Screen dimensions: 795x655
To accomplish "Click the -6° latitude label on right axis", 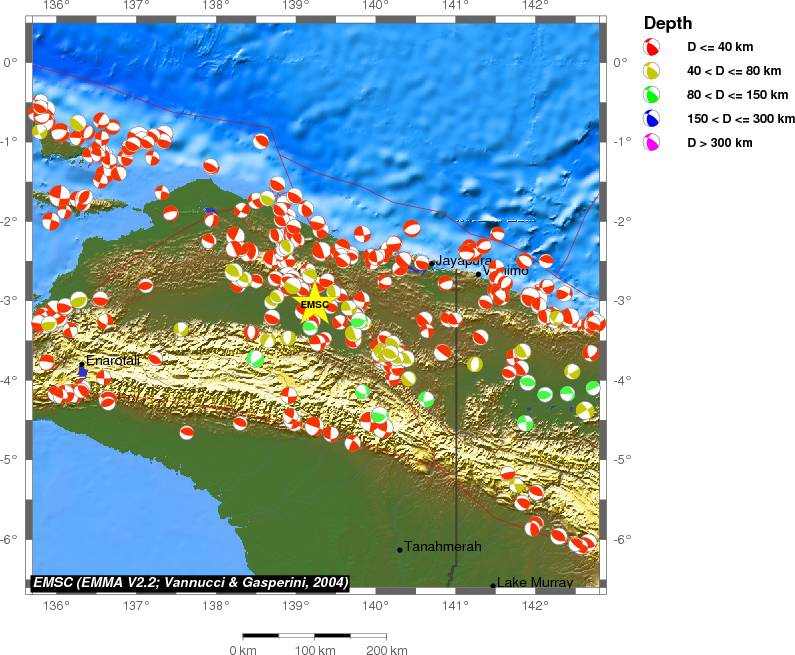I will click(623, 540).
